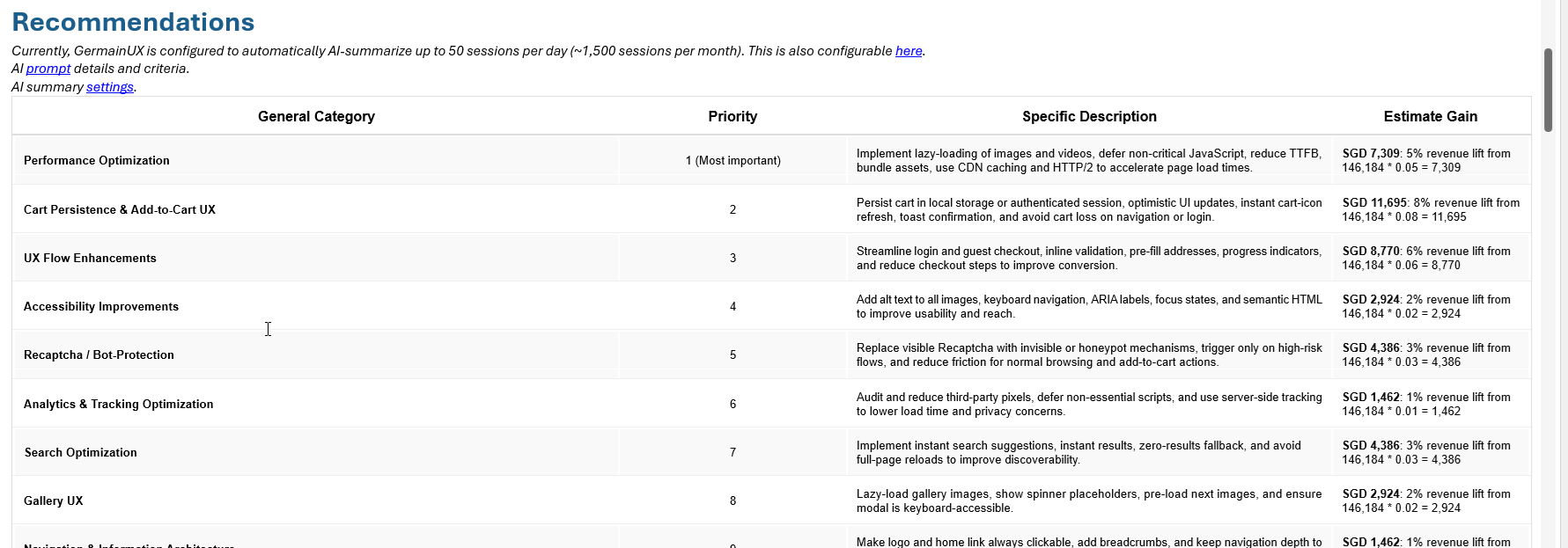1568x548 pixels.
Task: Select the Cart Persistence & Add-to-Cart UX cell
Action: point(120,209)
